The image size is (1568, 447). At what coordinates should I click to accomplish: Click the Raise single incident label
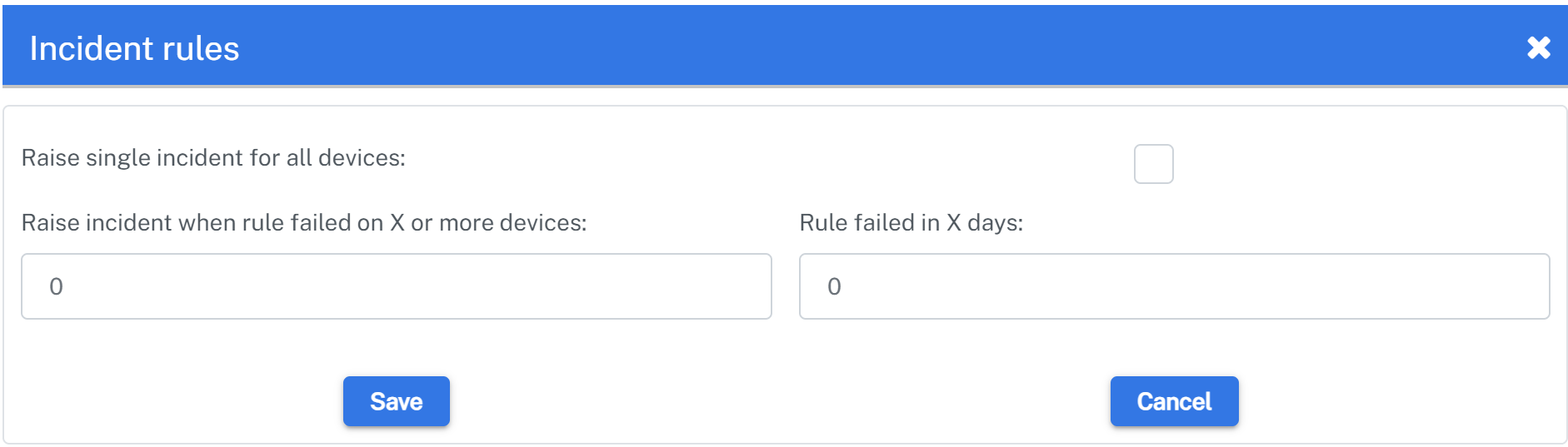[213, 158]
